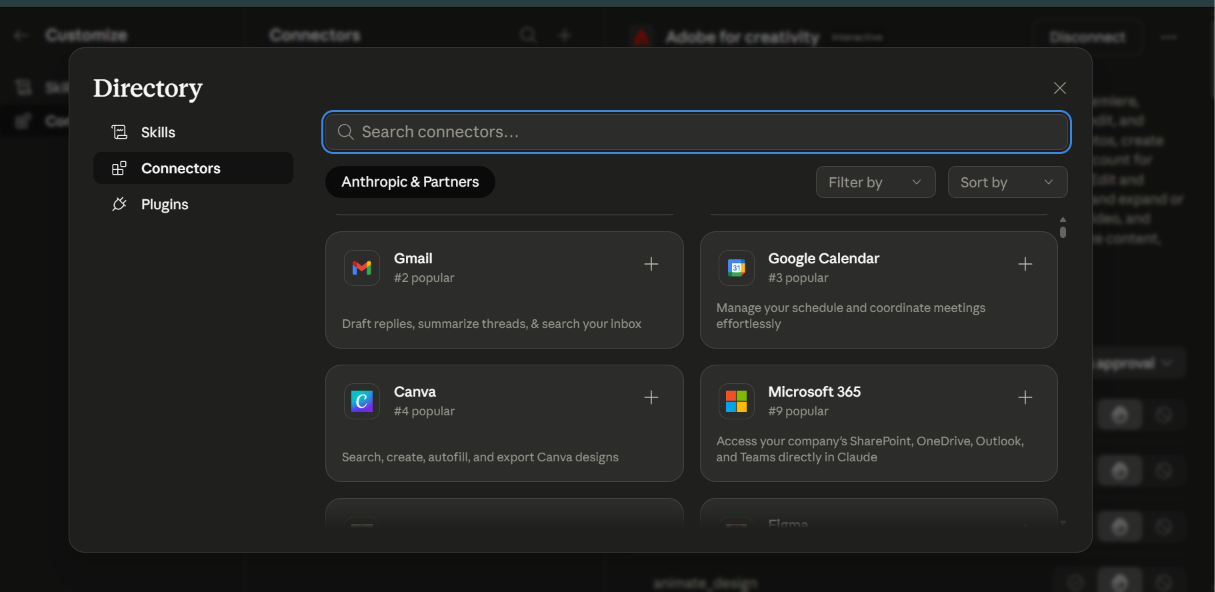Click 'Draft replies, summarize threads' description

point(492,324)
